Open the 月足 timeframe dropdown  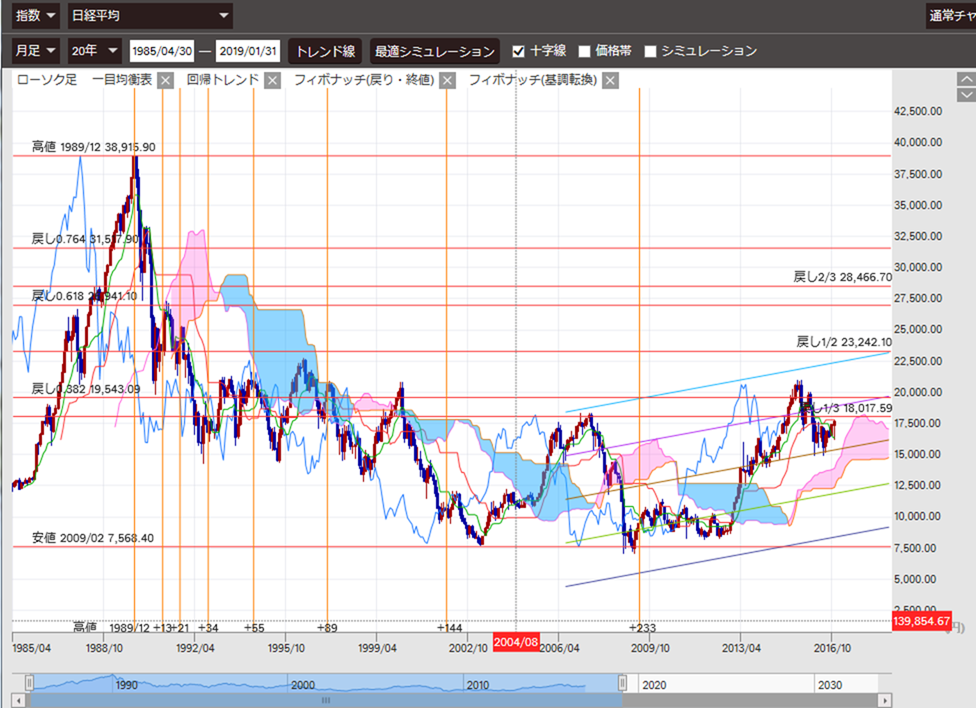[35, 50]
